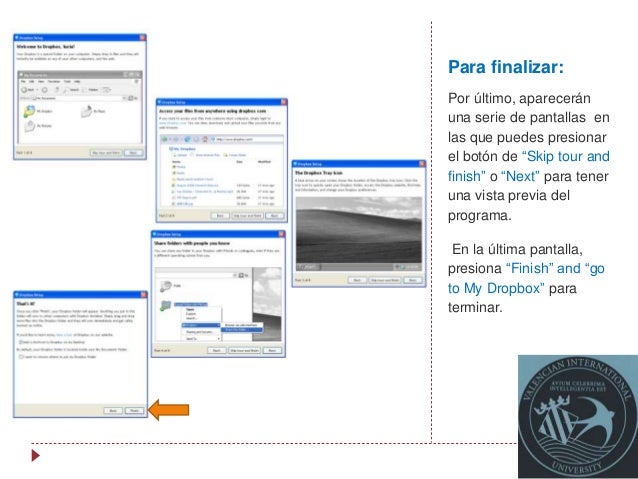Select the My Music folder icon

[86, 111]
